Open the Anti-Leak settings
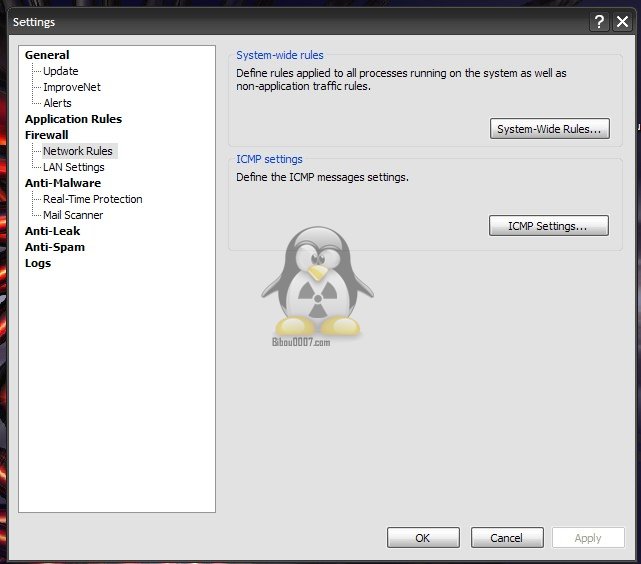The image size is (641, 564). coord(52,231)
